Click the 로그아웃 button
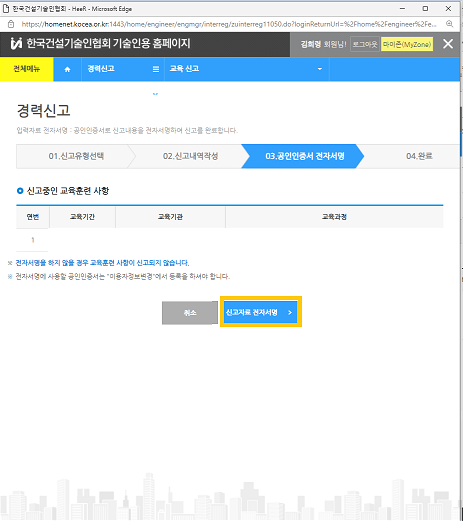The height and width of the screenshot is (521, 463). [x=365, y=44]
